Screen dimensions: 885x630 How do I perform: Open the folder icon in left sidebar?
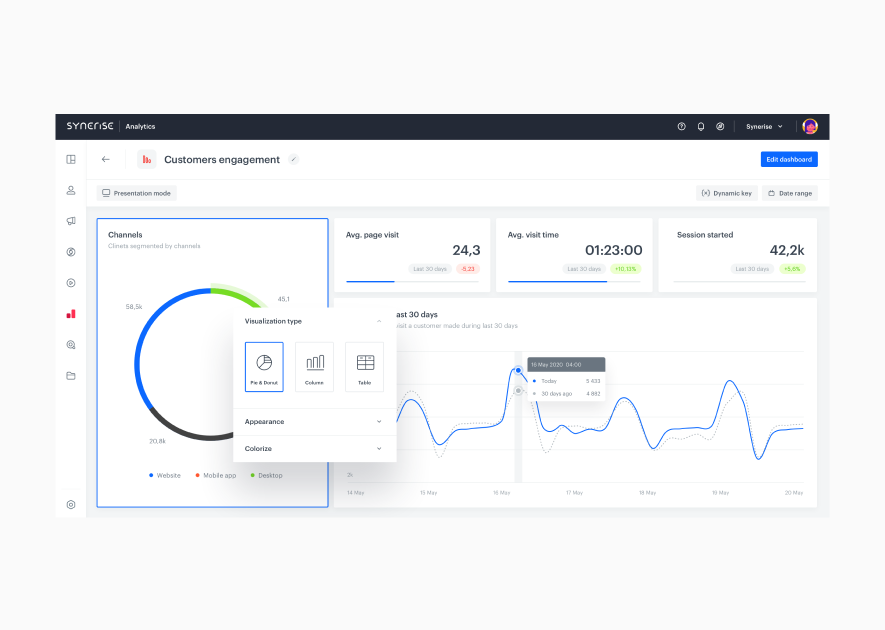[71, 376]
